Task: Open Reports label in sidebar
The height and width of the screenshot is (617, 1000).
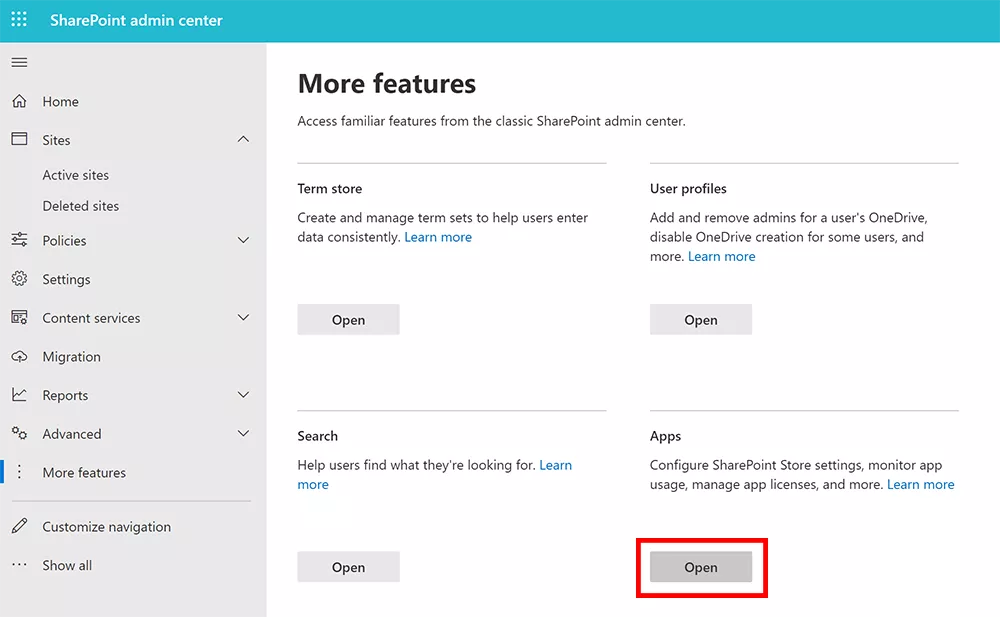Action: pos(65,396)
